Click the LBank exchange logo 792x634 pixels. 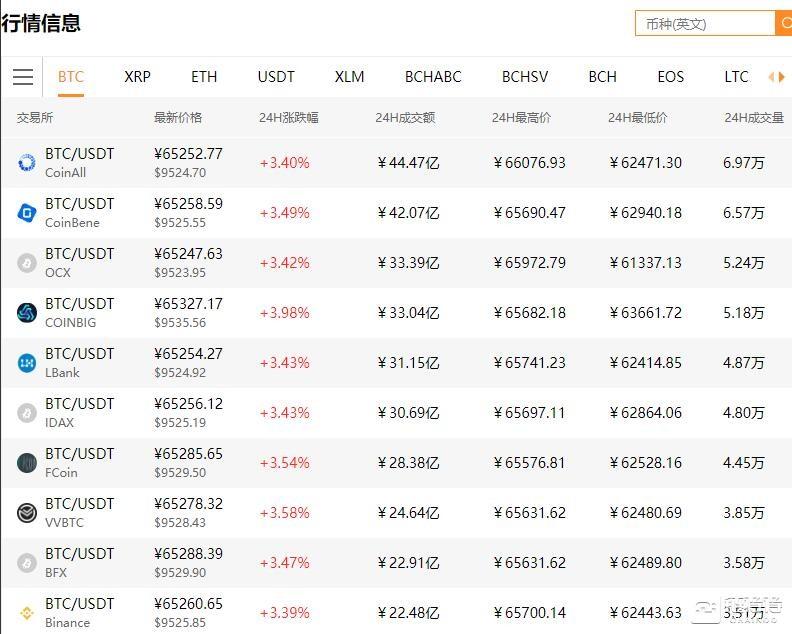pyautogui.click(x=27, y=363)
